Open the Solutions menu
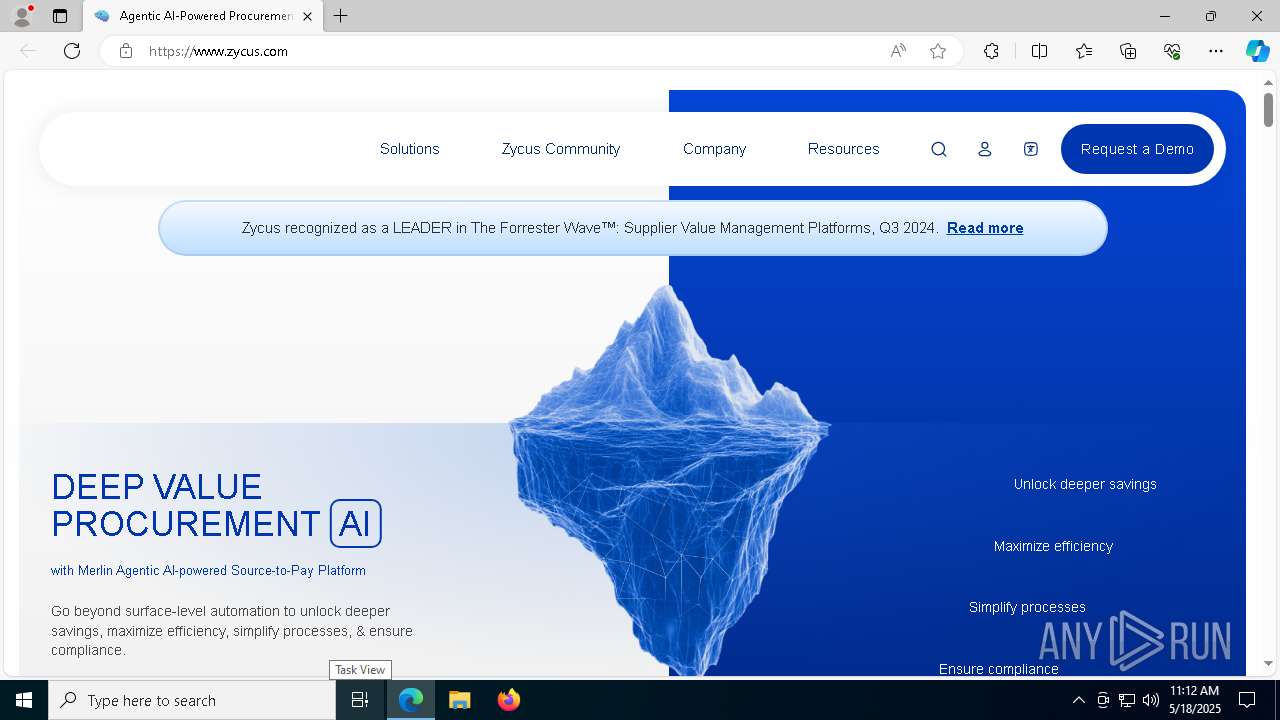Screen dimensions: 1280x720 click(x=409, y=149)
